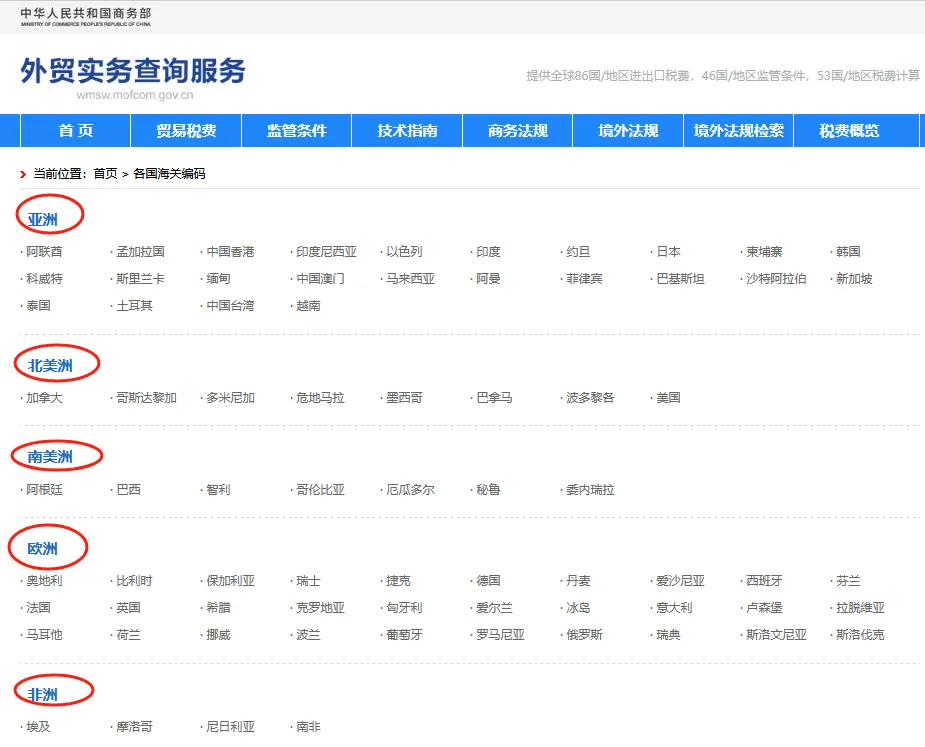Open the 新加坡 country link
Screen dimensions: 925x747
click(x=854, y=279)
